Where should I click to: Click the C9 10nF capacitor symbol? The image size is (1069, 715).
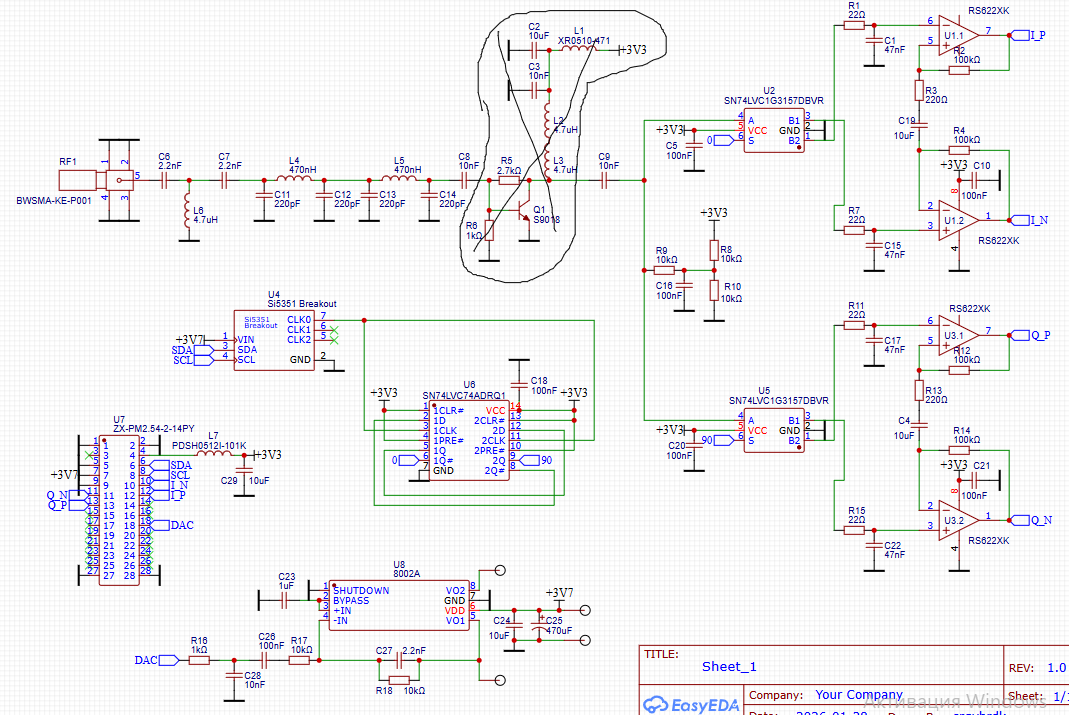click(604, 181)
